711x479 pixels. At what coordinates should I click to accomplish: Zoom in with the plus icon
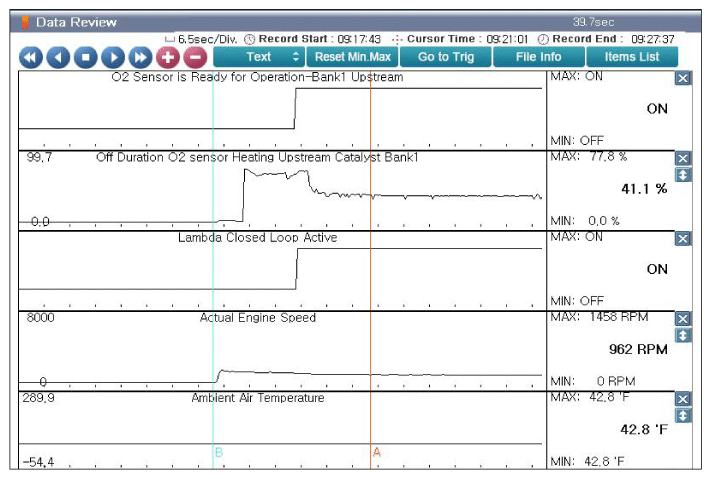point(168,57)
